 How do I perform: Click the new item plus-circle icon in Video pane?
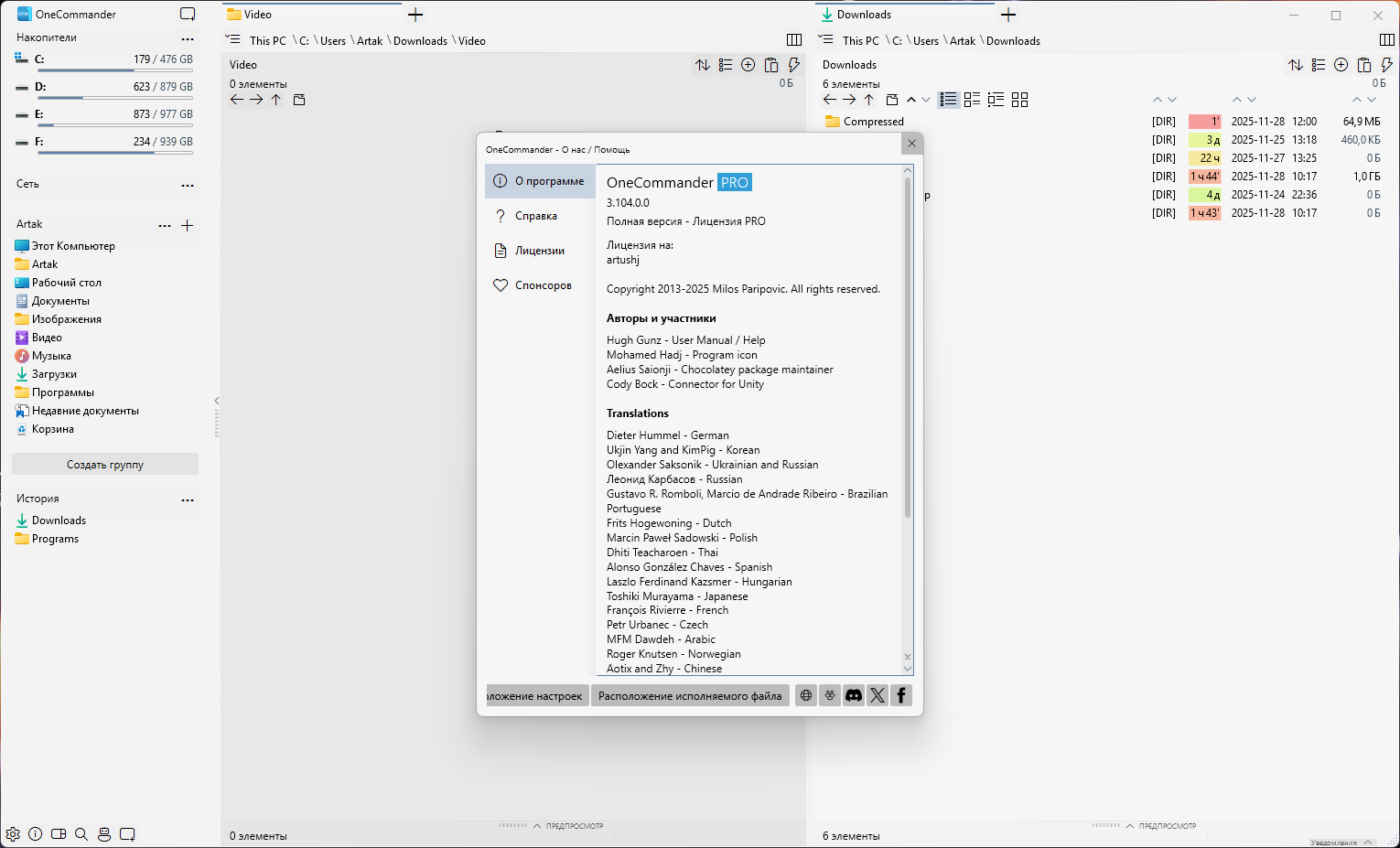pos(748,65)
